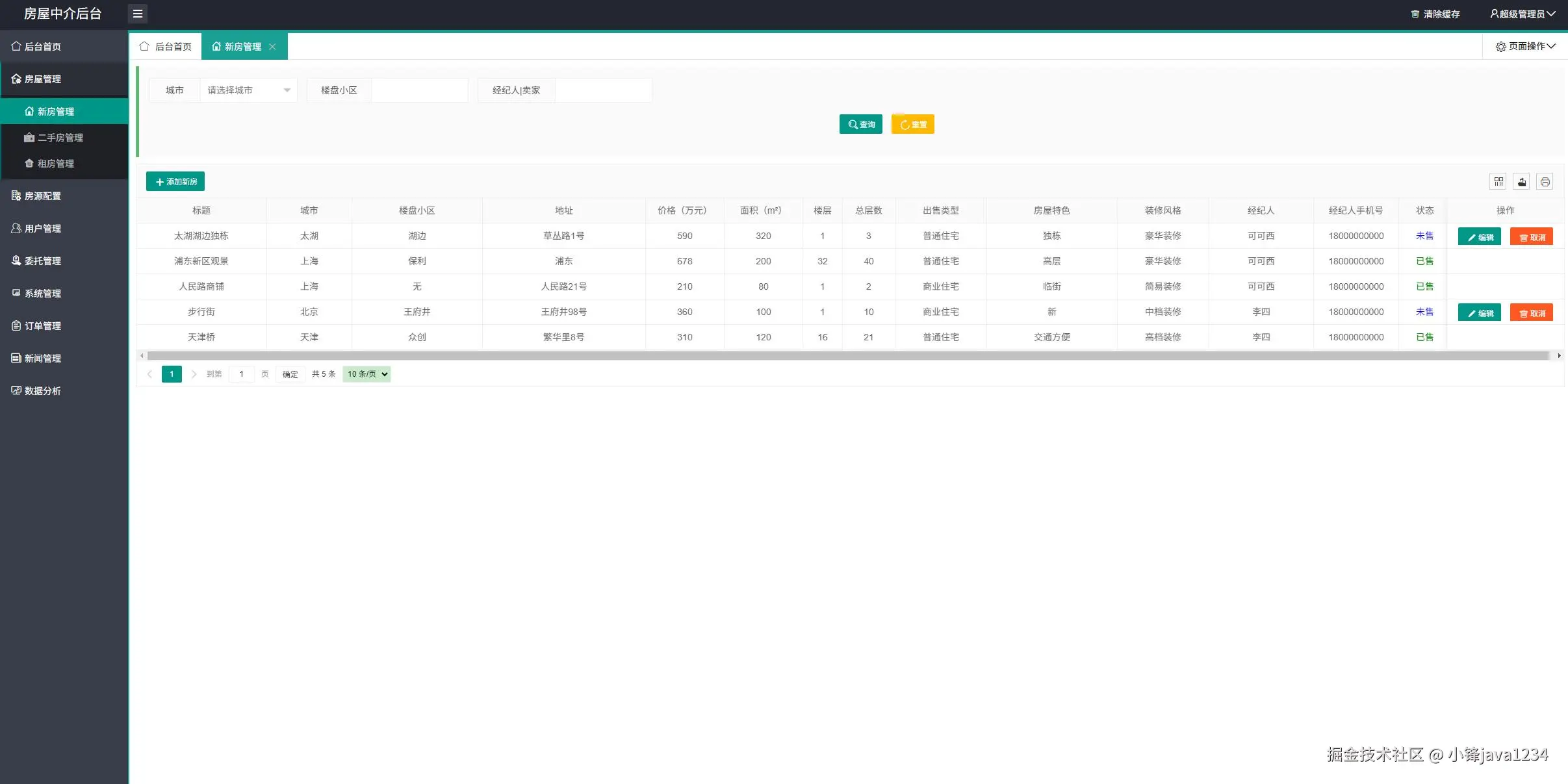1568x784 pixels.
Task: Switch to the 后台首页 tab
Action: click(x=166, y=47)
